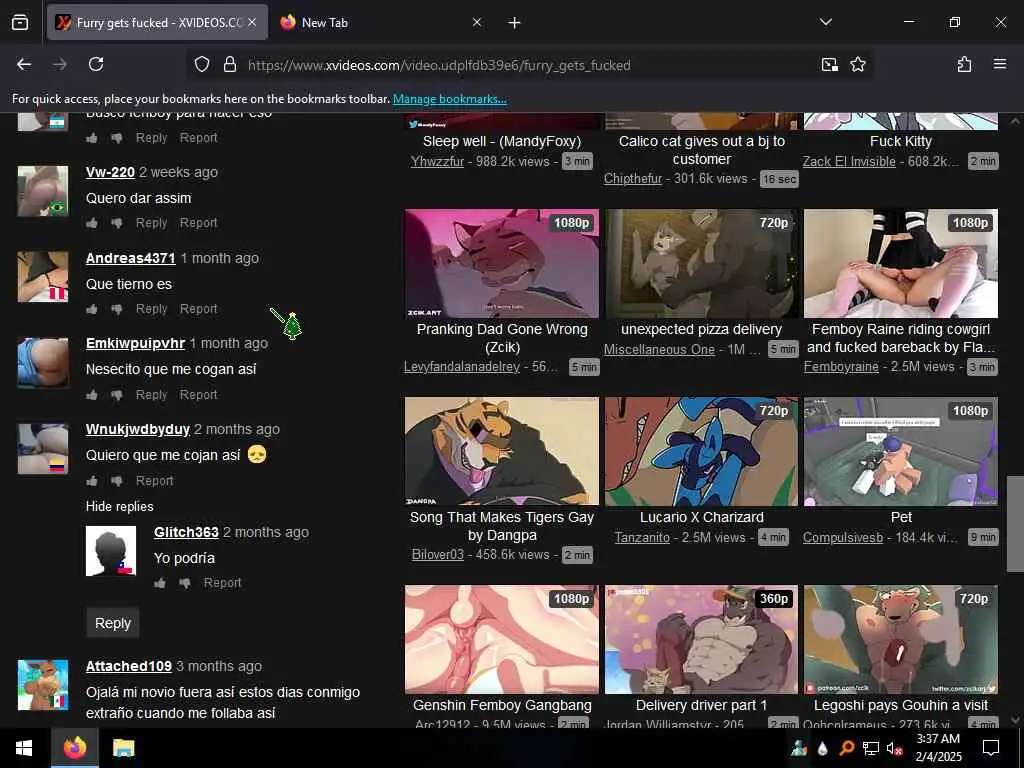Like Emkiwpuipvhr's comment

pos(92,394)
